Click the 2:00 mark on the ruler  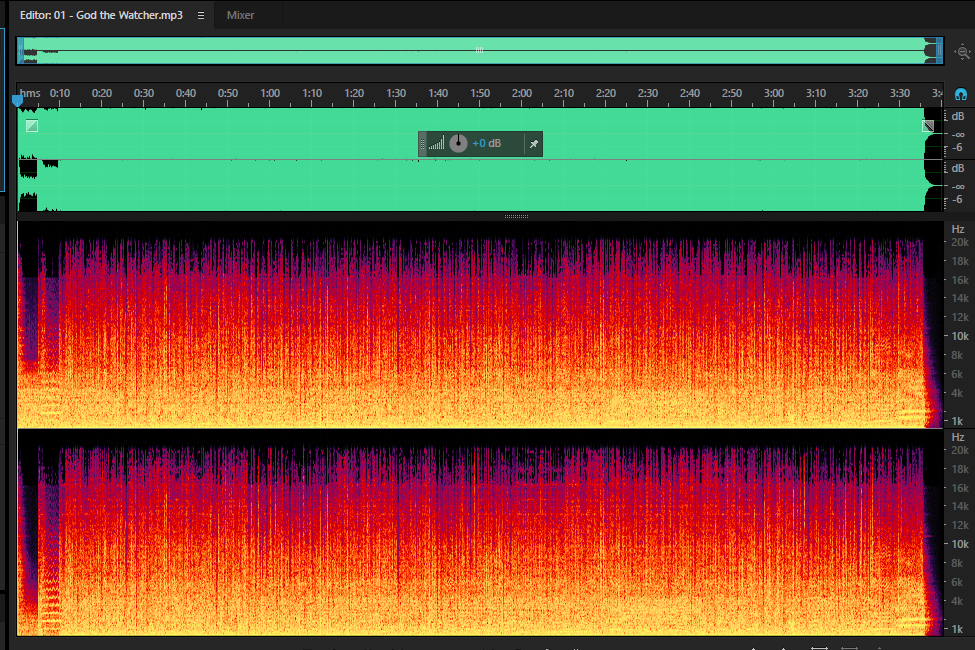(x=522, y=93)
